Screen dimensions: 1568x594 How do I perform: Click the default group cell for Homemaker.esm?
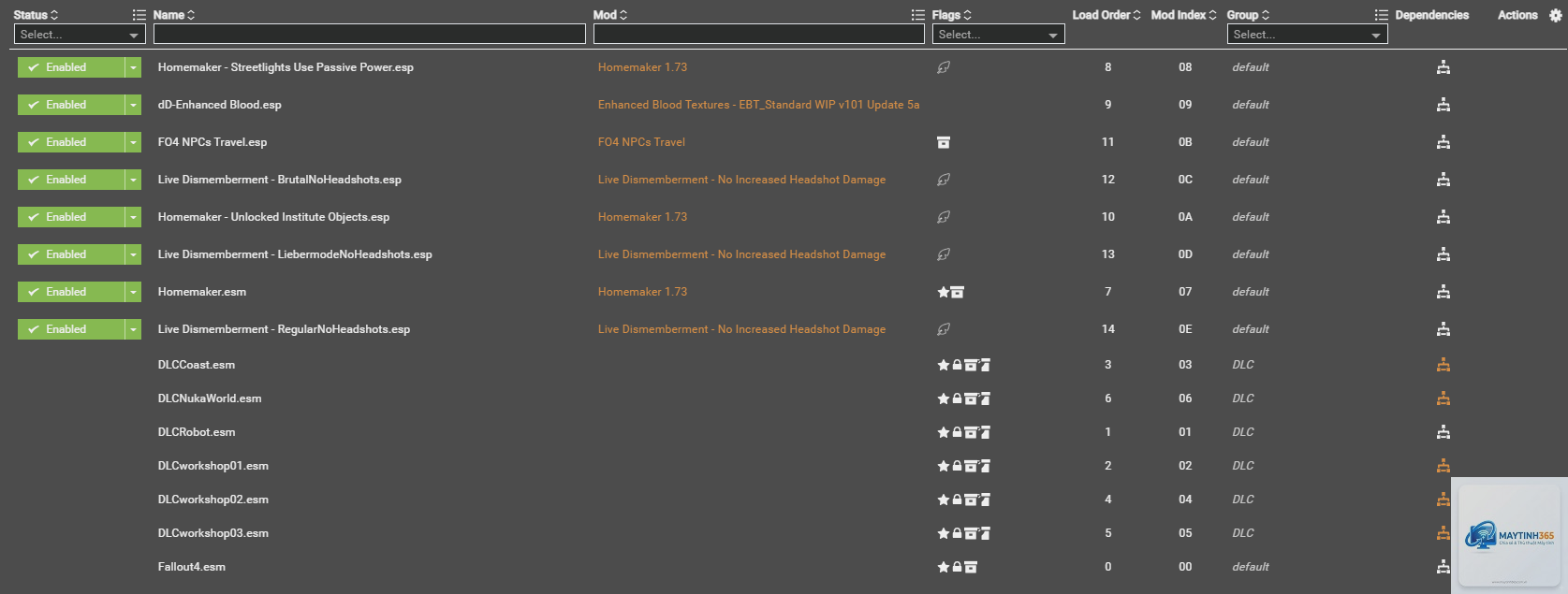[x=1251, y=292]
